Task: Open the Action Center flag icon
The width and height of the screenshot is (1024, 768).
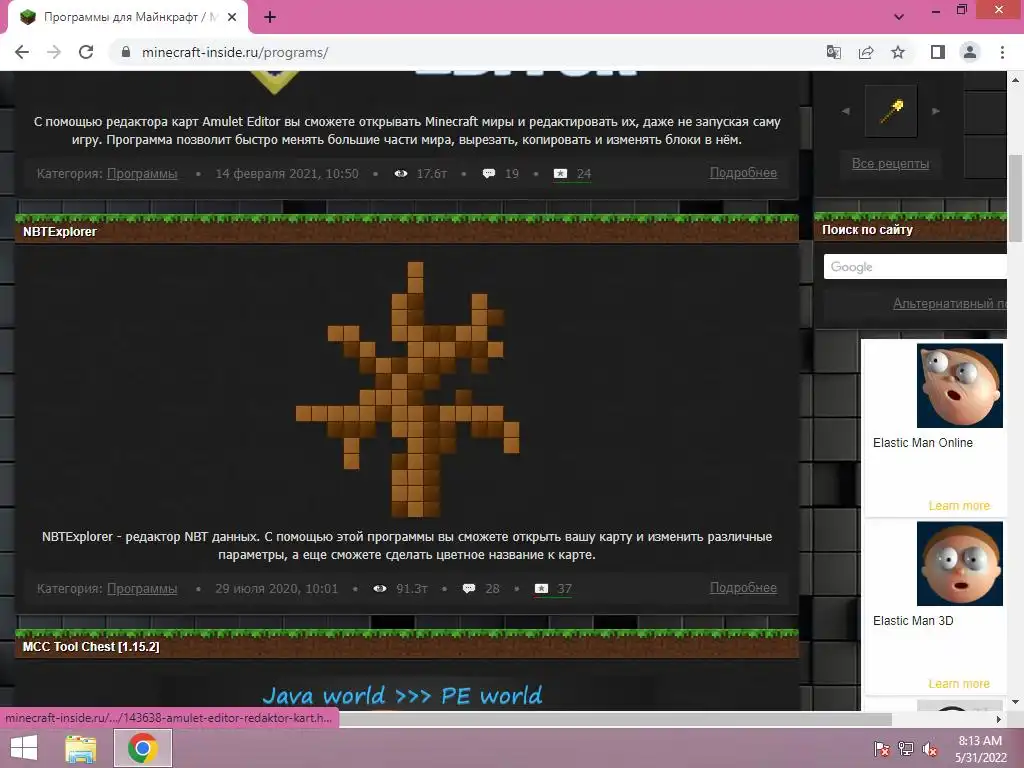Action: coord(881,749)
